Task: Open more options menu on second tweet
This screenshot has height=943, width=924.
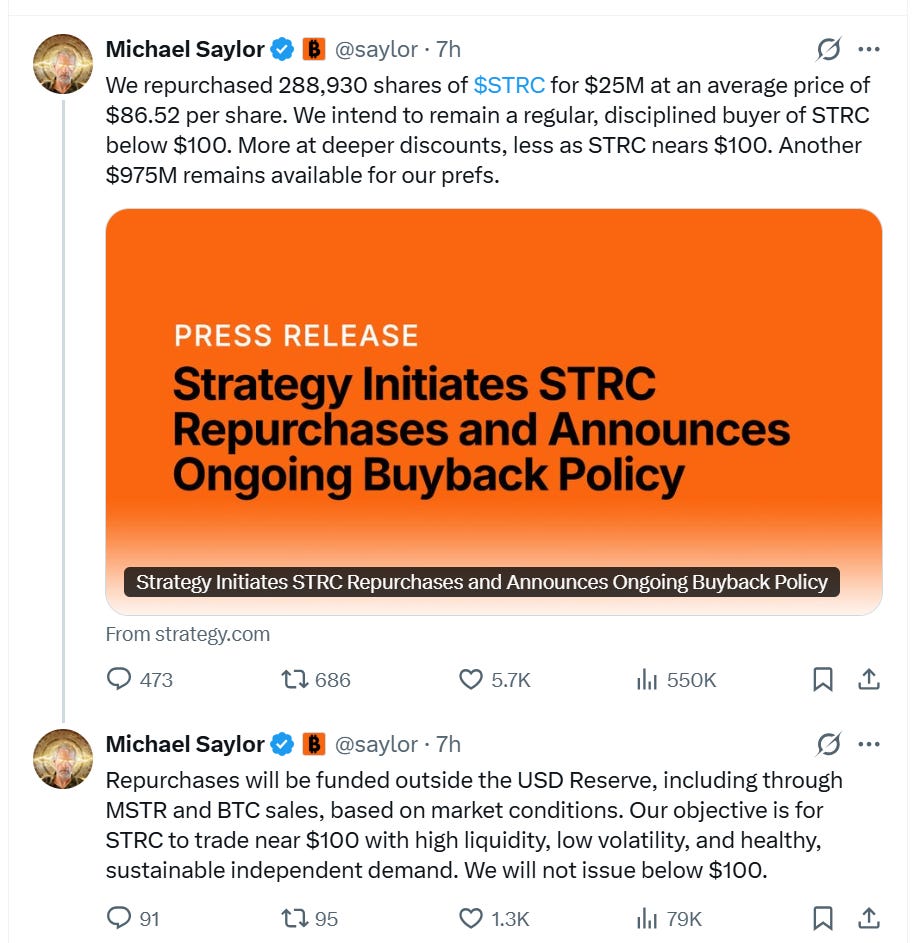Action: pyautogui.click(x=869, y=745)
